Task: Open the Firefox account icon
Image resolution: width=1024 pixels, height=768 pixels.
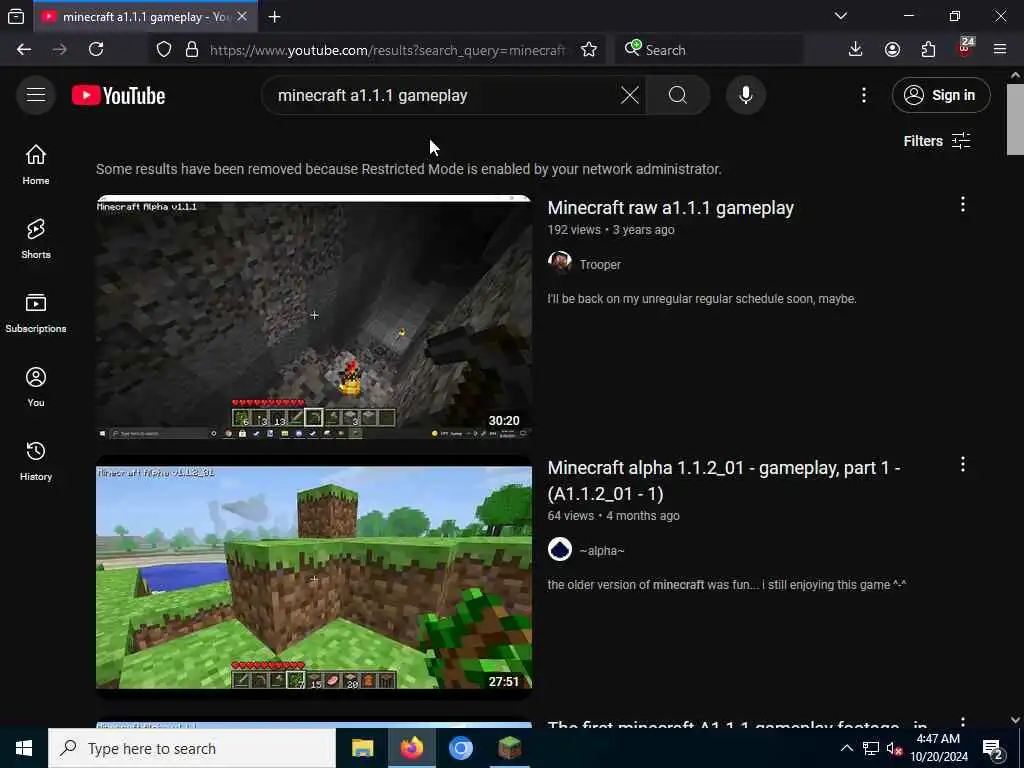Action: tap(892, 50)
